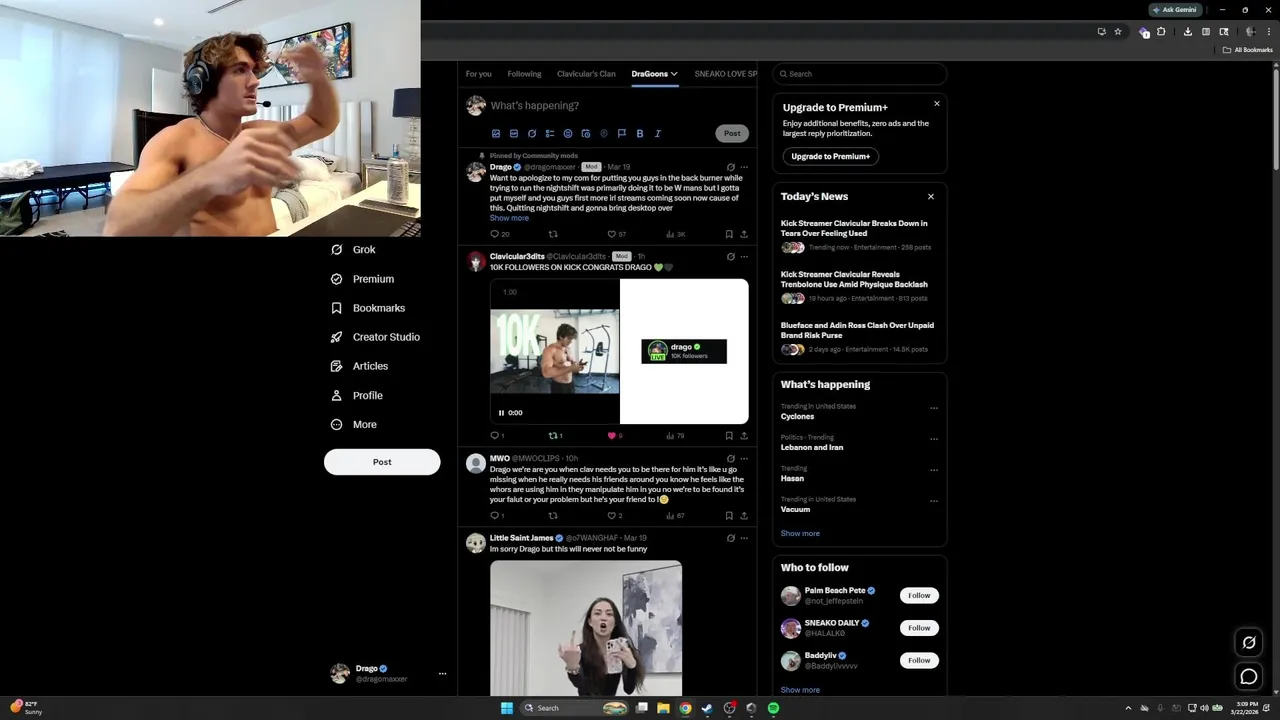This screenshot has width=1280, height=720.
Task: Switch to the For you tab
Action: click(x=478, y=74)
